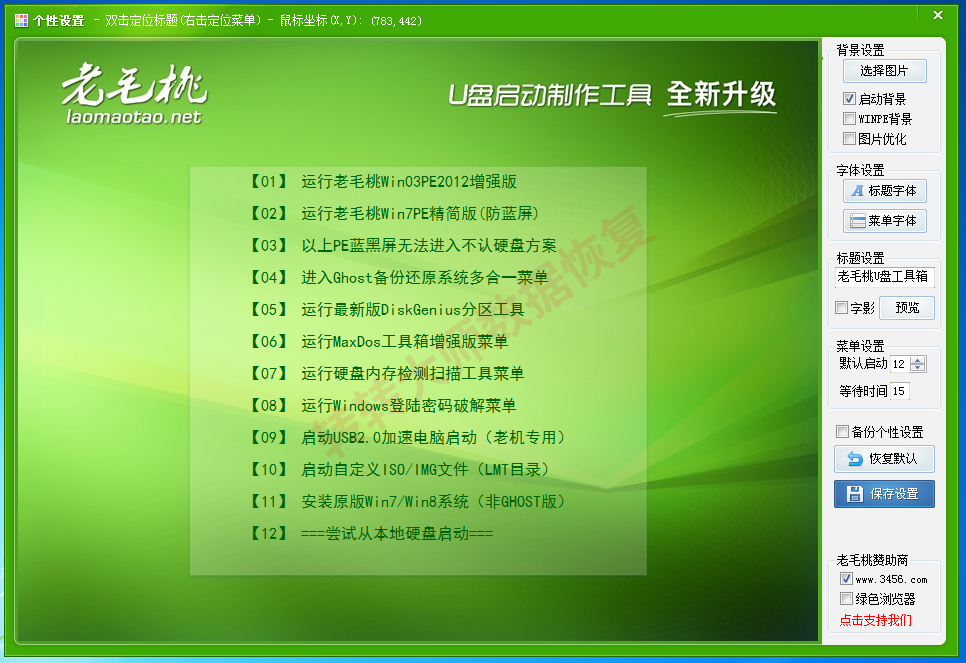The width and height of the screenshot is (966, 663).
Task: Click the 默认启动 value field
Action: tap(900, 364)
